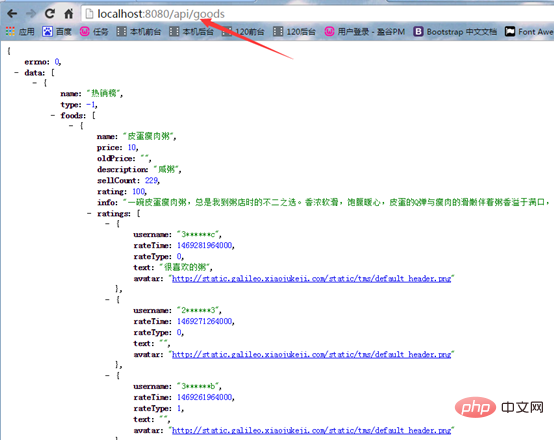The height and width of the screenshot is (440, 554).
Task: Open the 120后台 bookmark
Action: click(x=294, y=32)
